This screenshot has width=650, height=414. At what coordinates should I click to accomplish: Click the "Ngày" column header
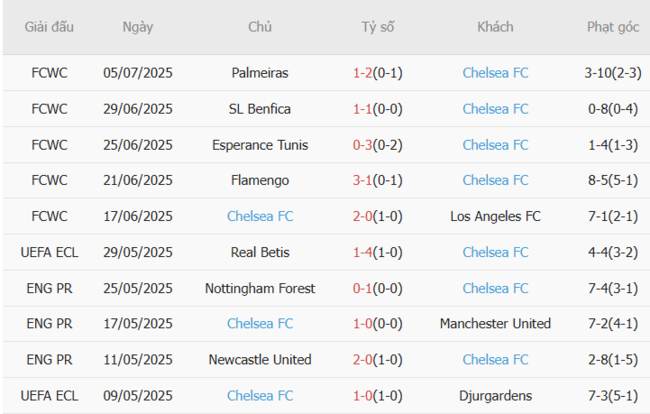click(x=138, y=27)
